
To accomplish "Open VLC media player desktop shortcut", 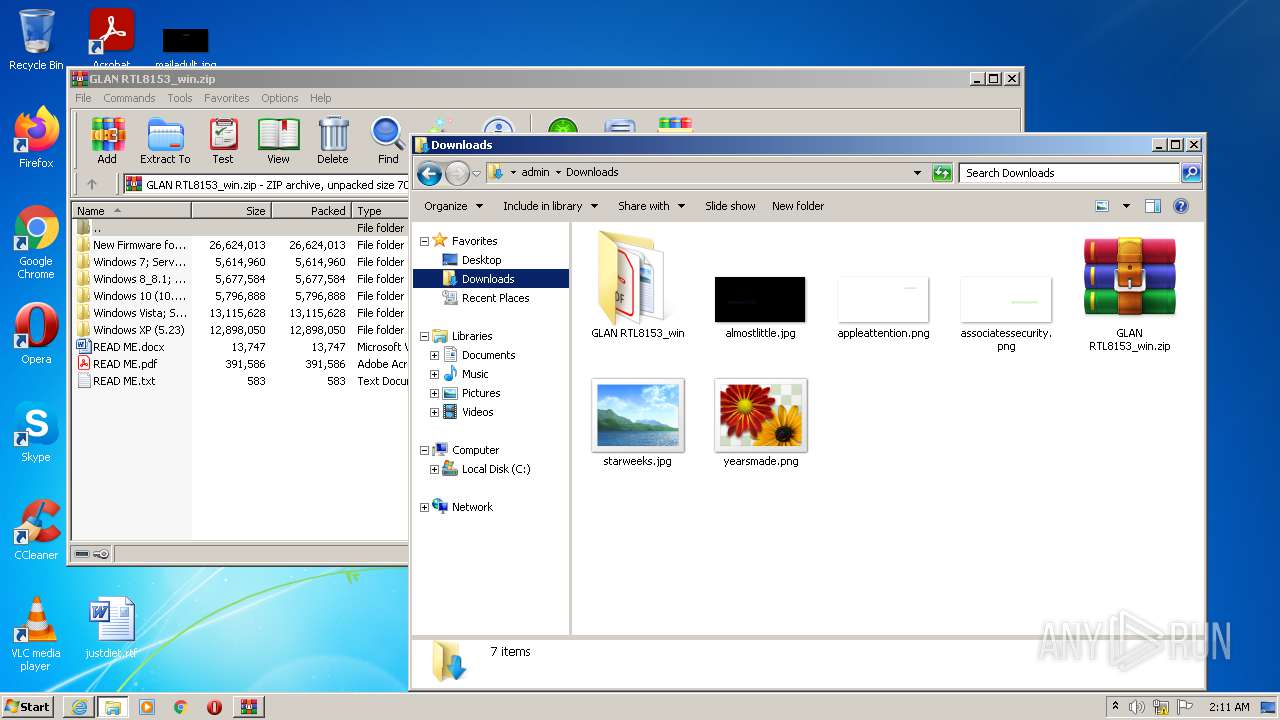I will tap(36, 634).
